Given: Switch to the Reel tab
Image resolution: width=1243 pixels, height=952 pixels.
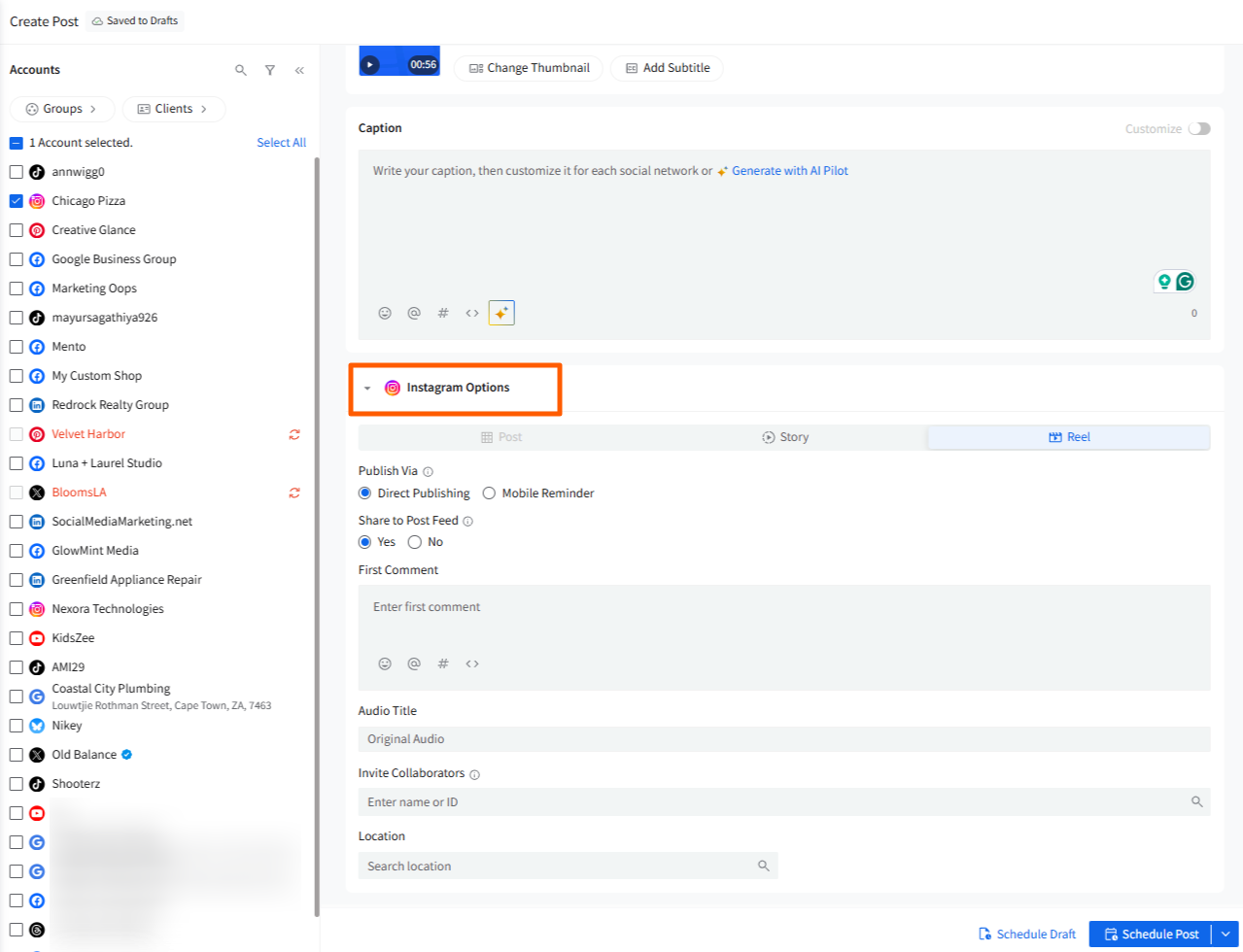Looking at the screenshot, I should 1069,437.
